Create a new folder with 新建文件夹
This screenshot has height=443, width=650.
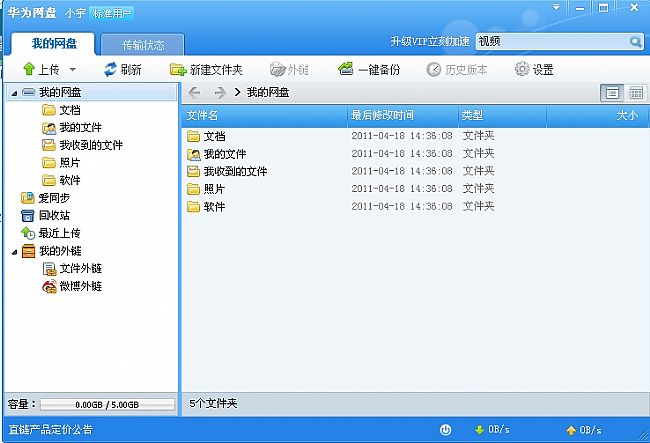(x=206, y=70)
